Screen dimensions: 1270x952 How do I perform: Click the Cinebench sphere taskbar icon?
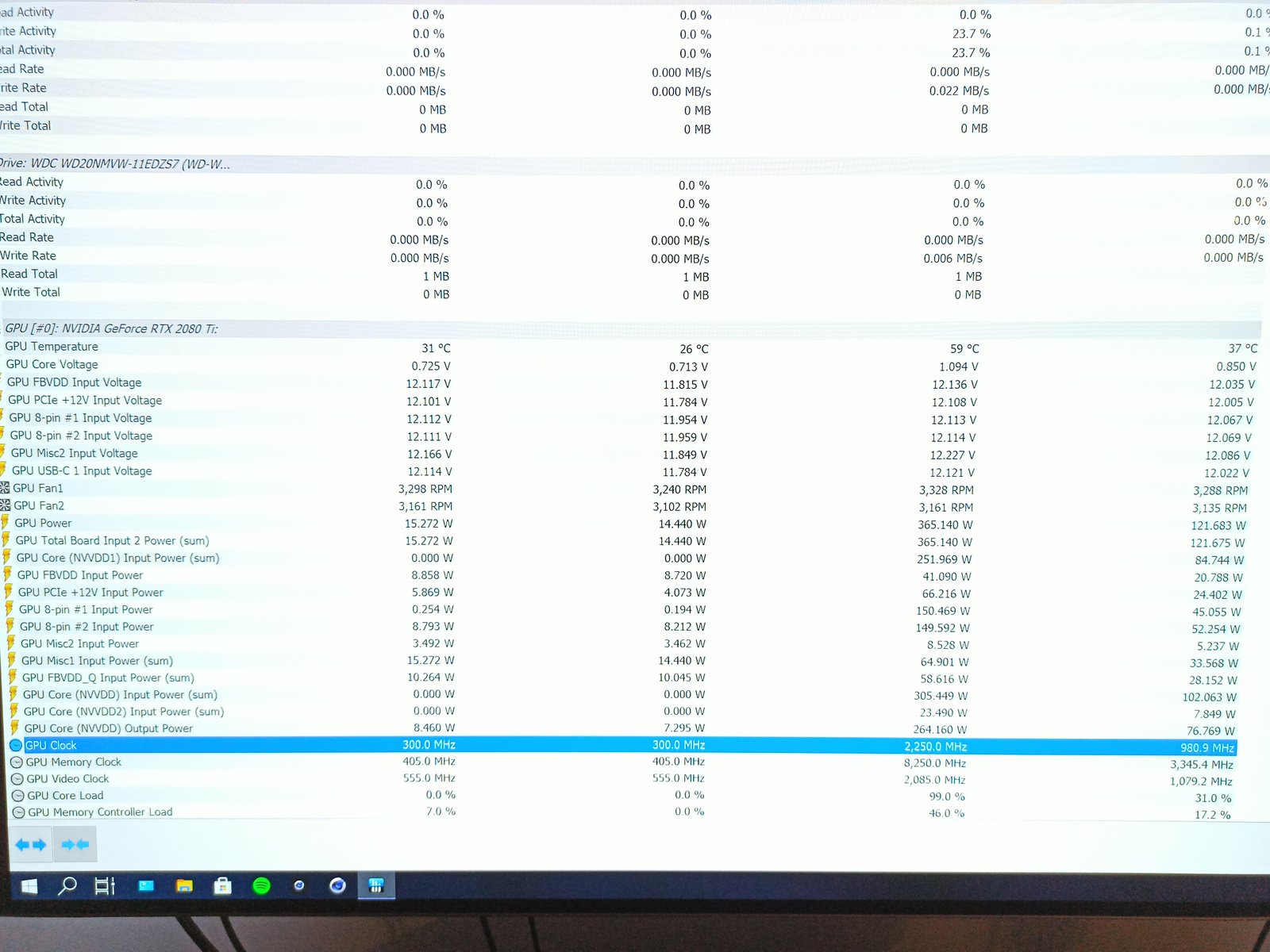click(x=337, y=886)
